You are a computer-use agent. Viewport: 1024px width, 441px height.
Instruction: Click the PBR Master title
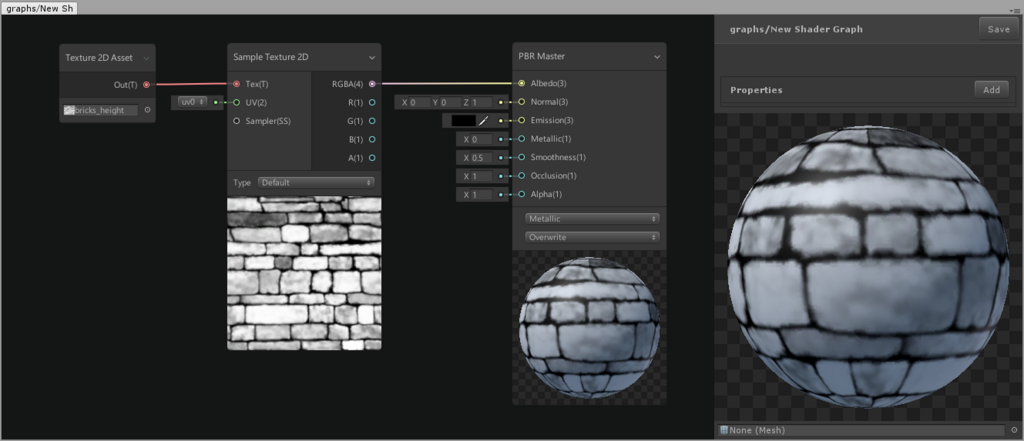coord(541,56)
